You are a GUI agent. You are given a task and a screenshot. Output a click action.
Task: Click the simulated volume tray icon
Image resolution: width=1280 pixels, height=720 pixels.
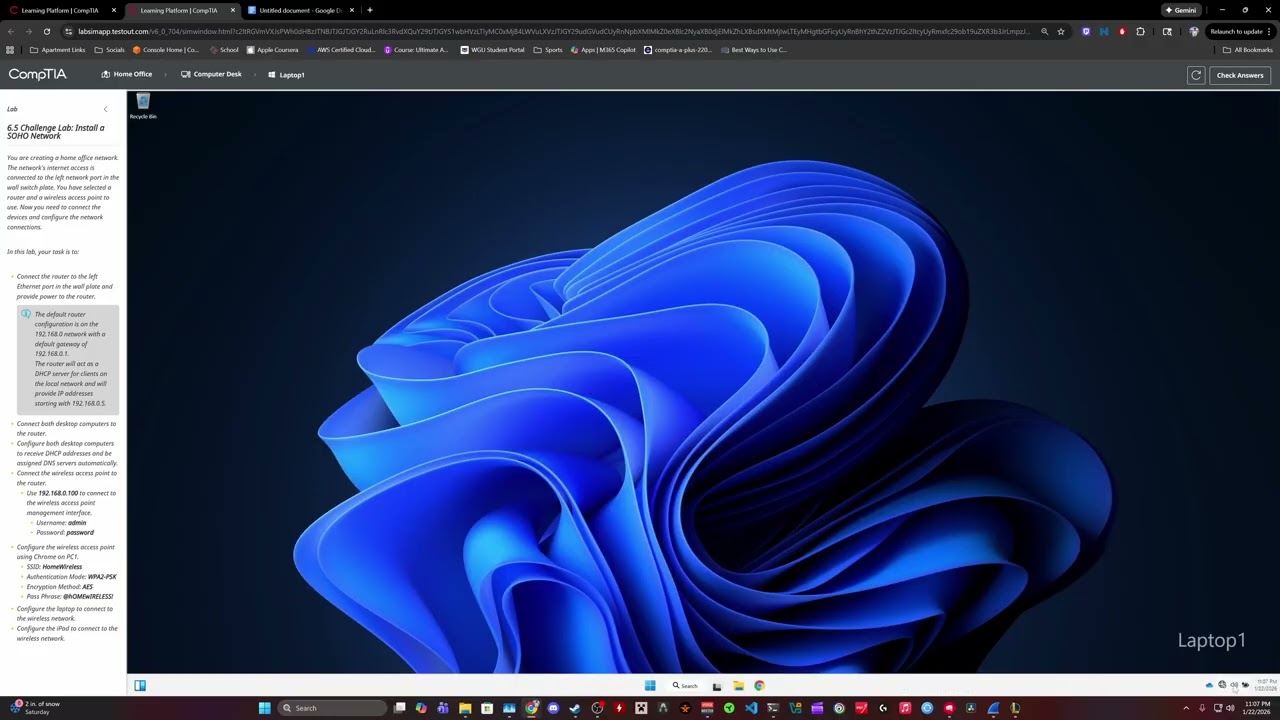point(1234,685)
